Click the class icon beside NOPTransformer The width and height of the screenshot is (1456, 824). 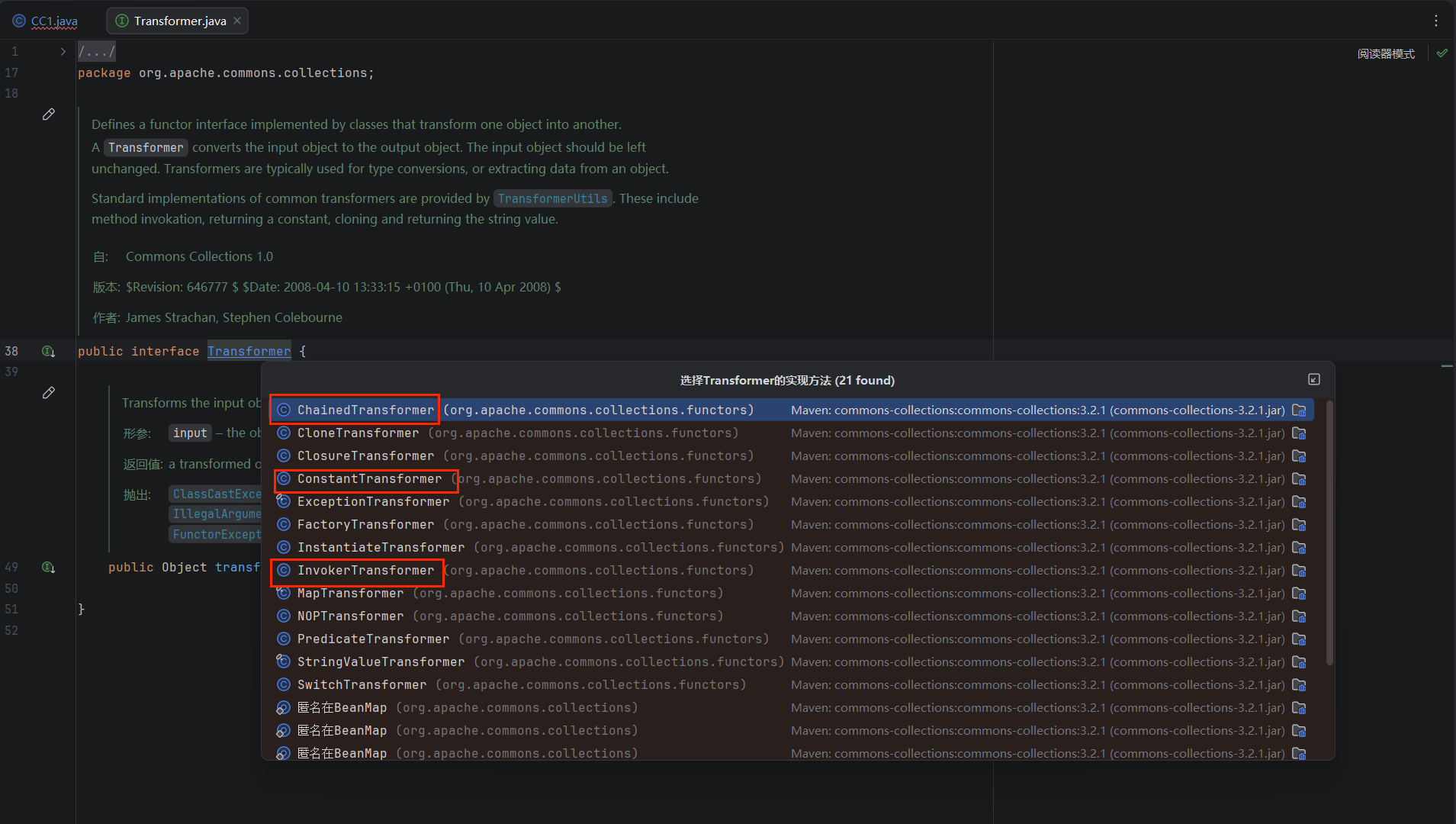pyautogui.click(x=284, y=616)
